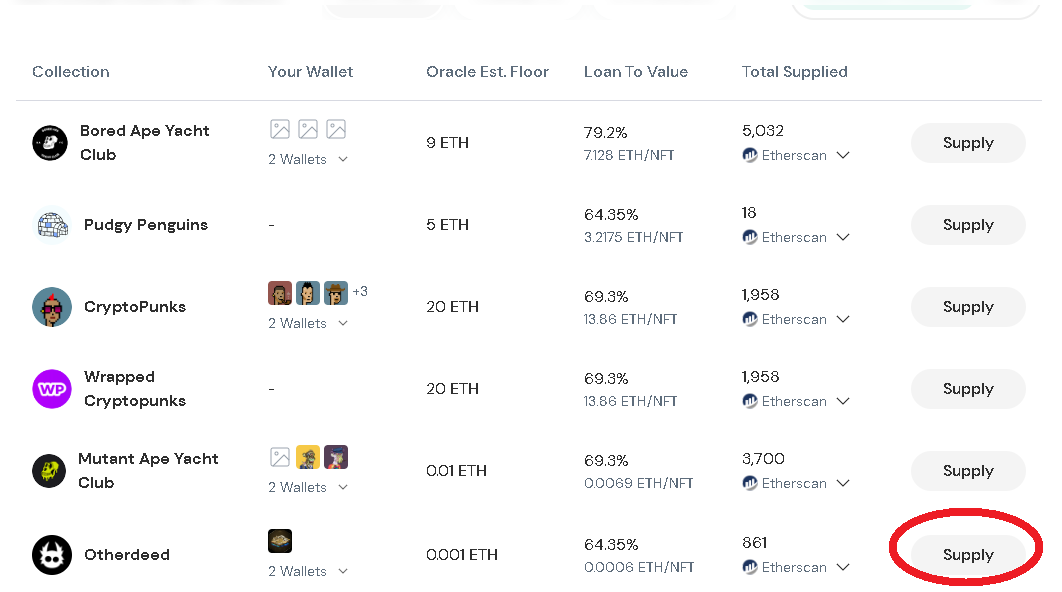Supply a Bored Ape Yacht Club NFT
The height and width of the screenshot is (592, 1062).
point(968,143)
